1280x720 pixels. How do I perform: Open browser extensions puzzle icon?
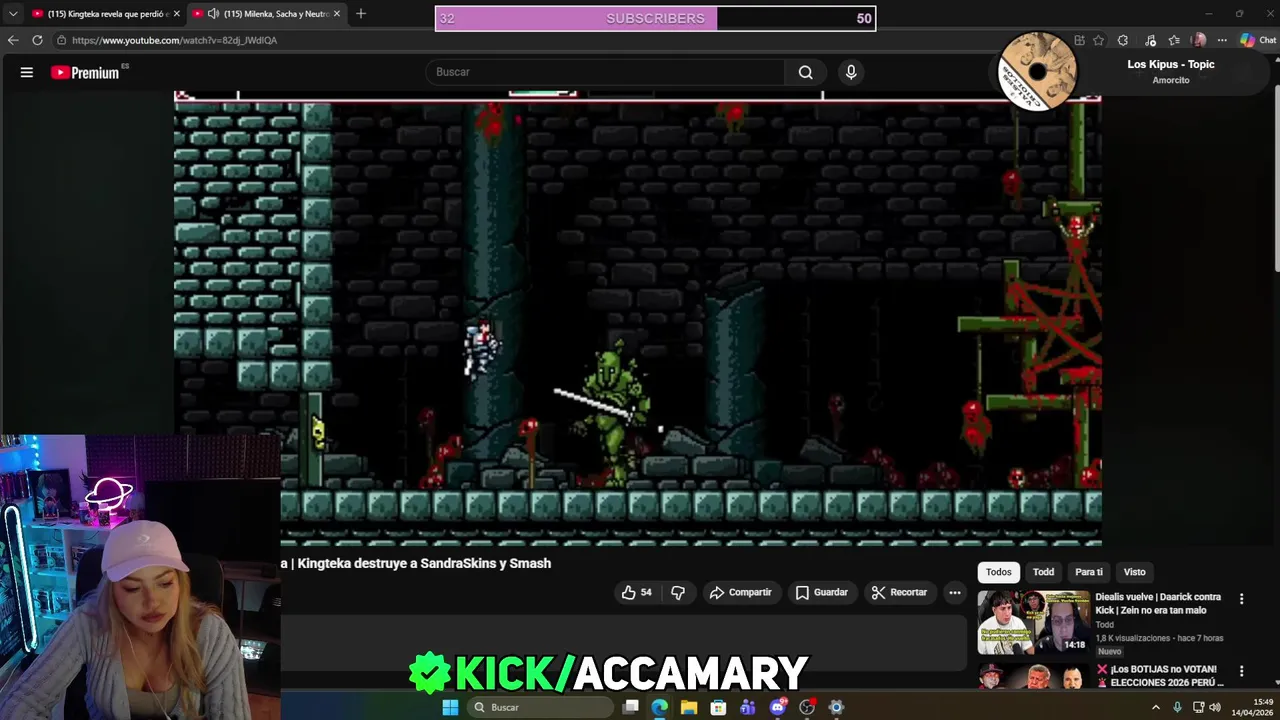coord(1123,40)
